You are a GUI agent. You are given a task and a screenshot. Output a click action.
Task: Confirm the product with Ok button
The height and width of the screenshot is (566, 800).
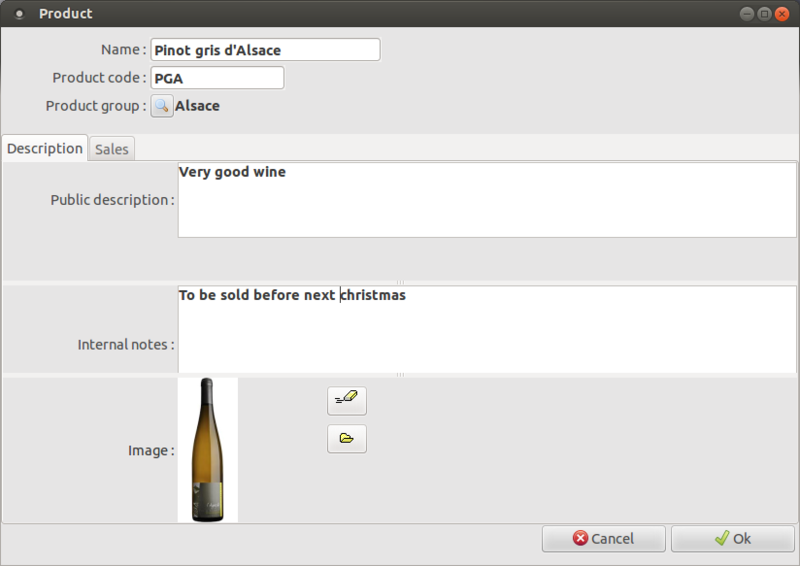pos(733,538)
